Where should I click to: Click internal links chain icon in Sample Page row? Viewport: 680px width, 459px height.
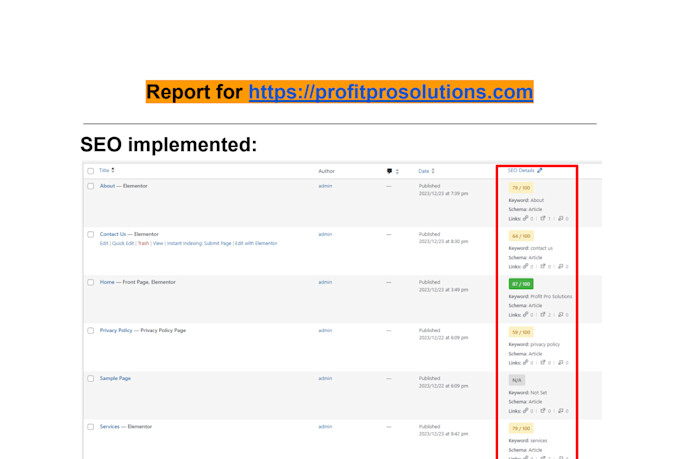pyautogui.click(x=525, y=410)
